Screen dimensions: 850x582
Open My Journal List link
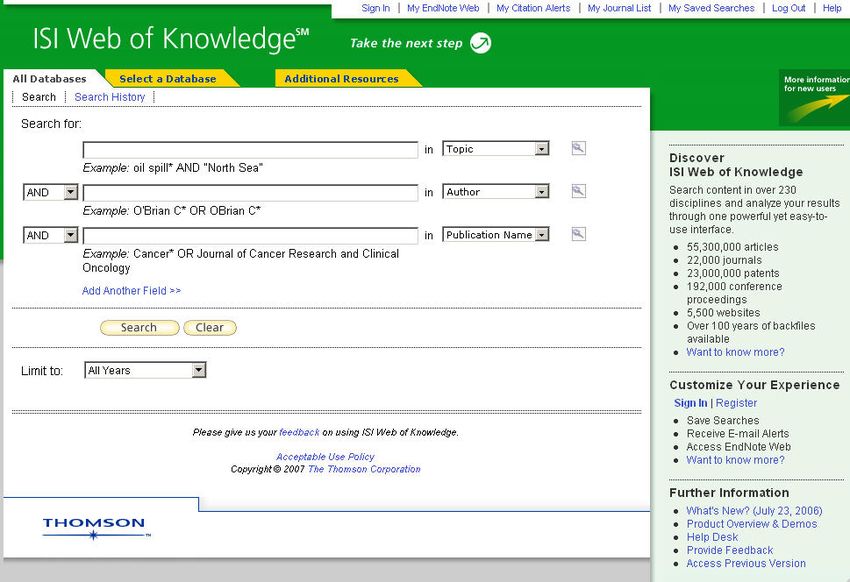coord(620,8)
